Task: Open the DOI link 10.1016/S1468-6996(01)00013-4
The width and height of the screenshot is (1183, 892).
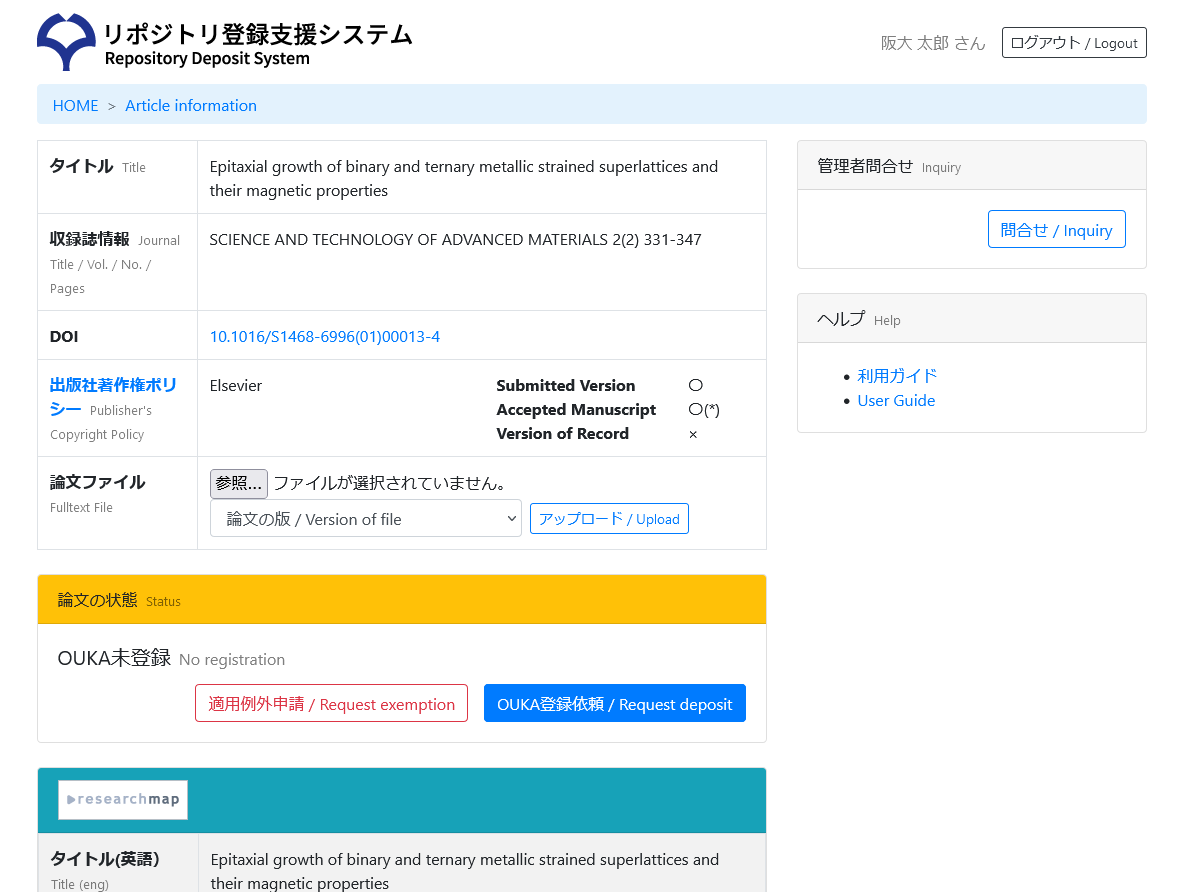Action: pos(324,337)
